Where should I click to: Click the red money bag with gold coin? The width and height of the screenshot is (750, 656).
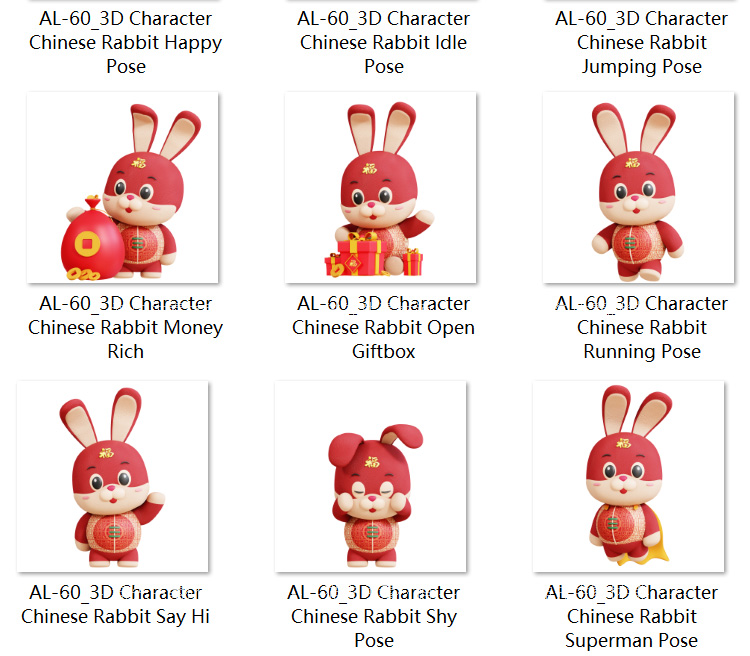91,239
